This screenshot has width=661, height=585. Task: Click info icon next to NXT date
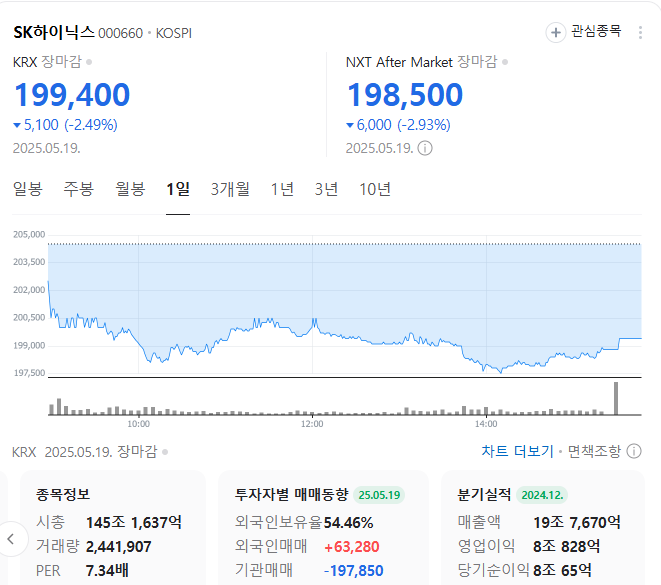click(425, 148)
